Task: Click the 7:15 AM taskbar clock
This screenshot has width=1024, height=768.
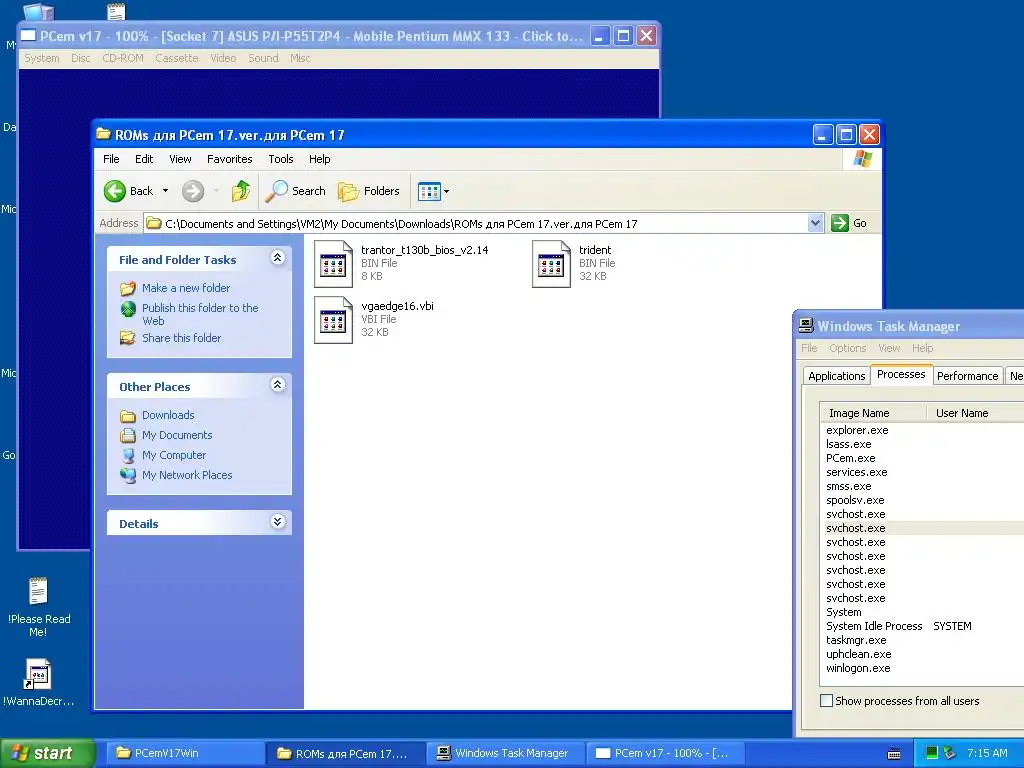Action: (x=987, y=753)
